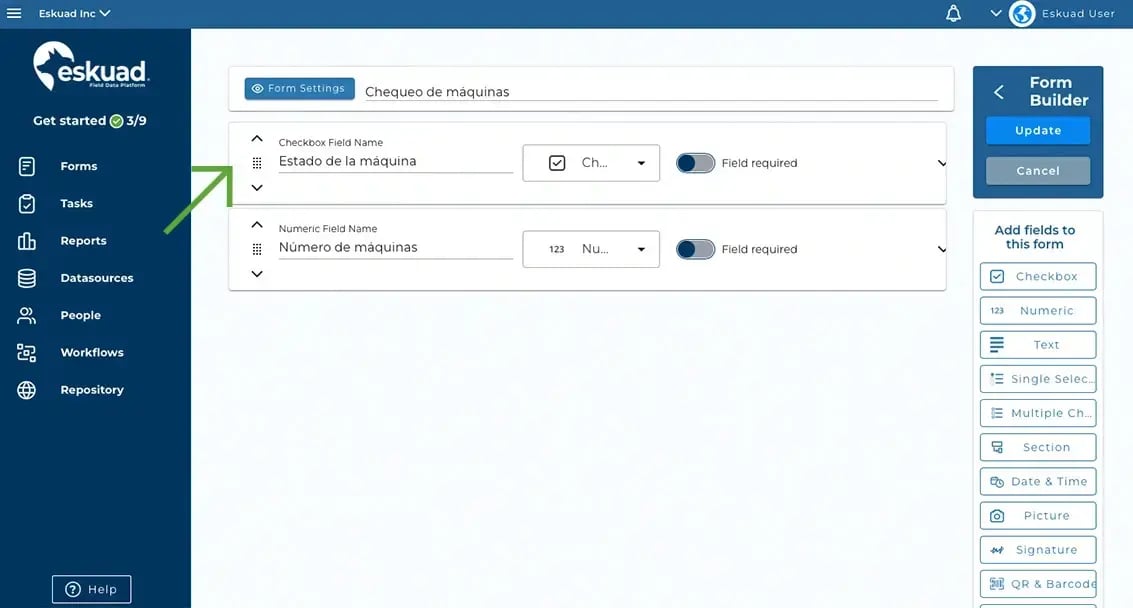
Task: Enable Field required for Estado de la máquina
Action: click(x=695, y=162)
